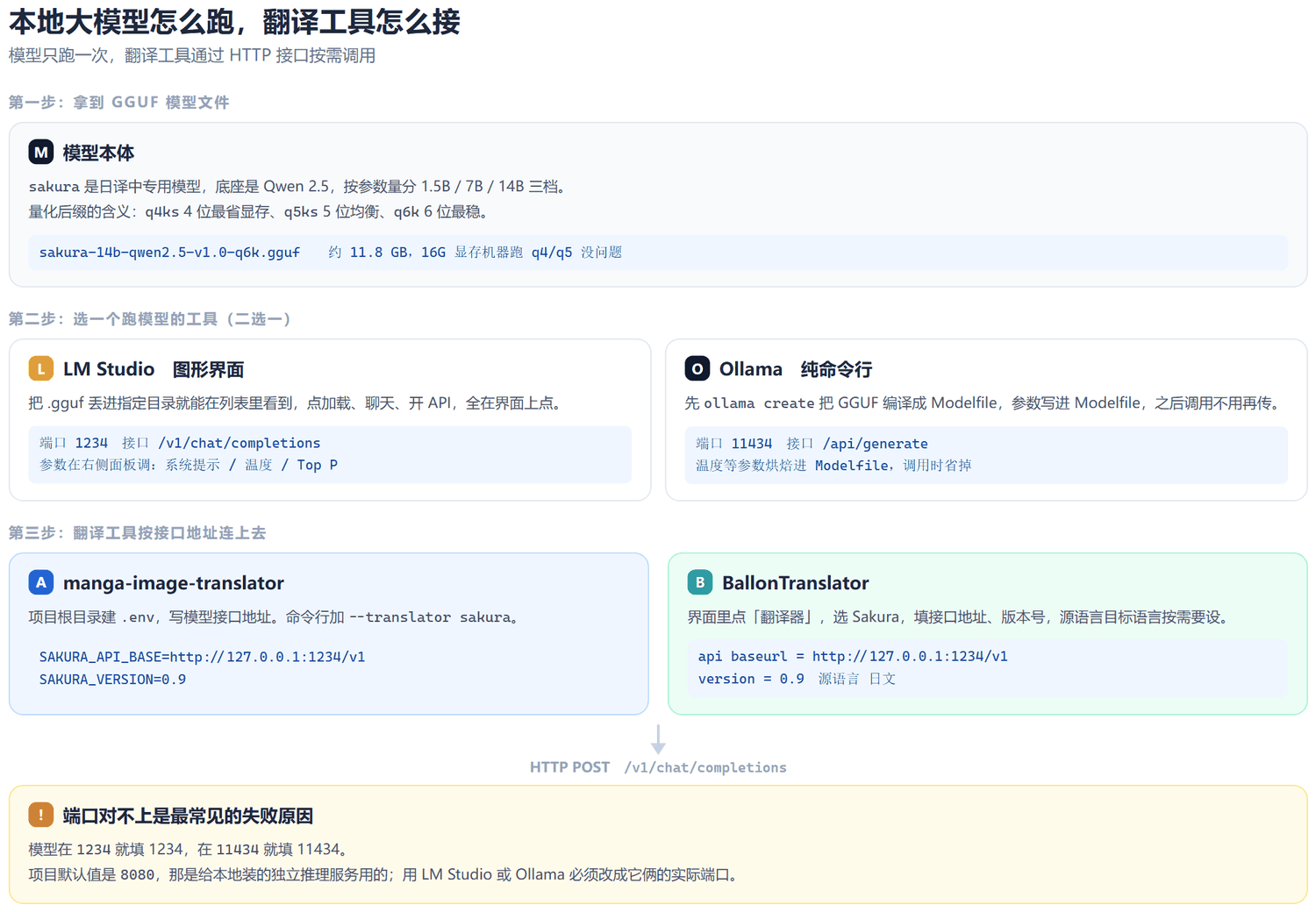Viewport: 1316px width, 912px height.
Task: Click the subtitle 模型只跑一次，翻译工具通过 HTTP 接口按需调用
Action: click(x=192, y=55)
